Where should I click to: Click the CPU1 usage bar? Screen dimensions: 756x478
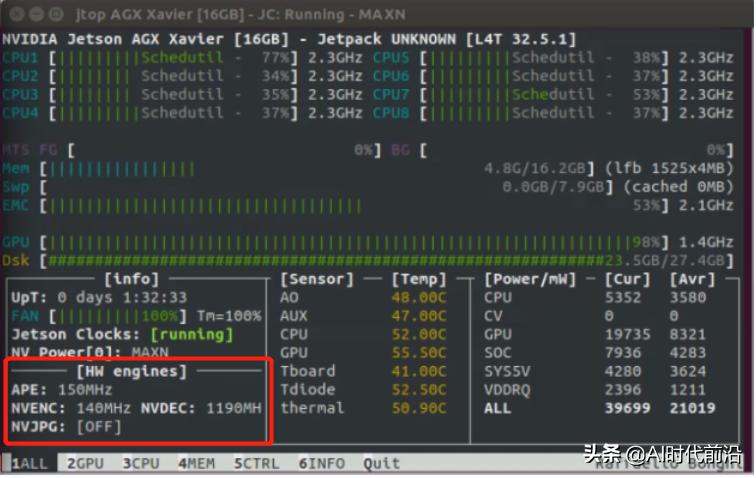coord(174,58)
